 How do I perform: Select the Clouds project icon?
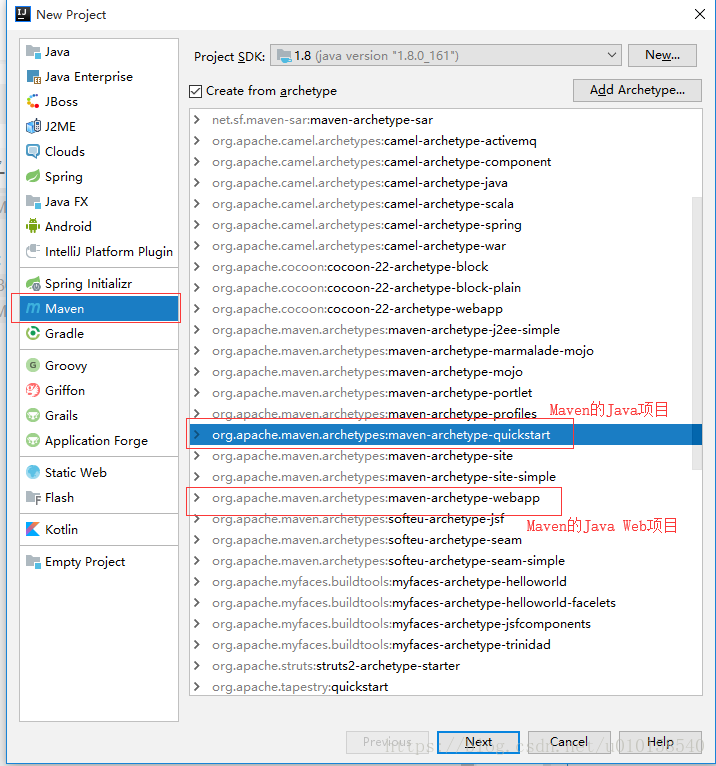click(33, 151)
